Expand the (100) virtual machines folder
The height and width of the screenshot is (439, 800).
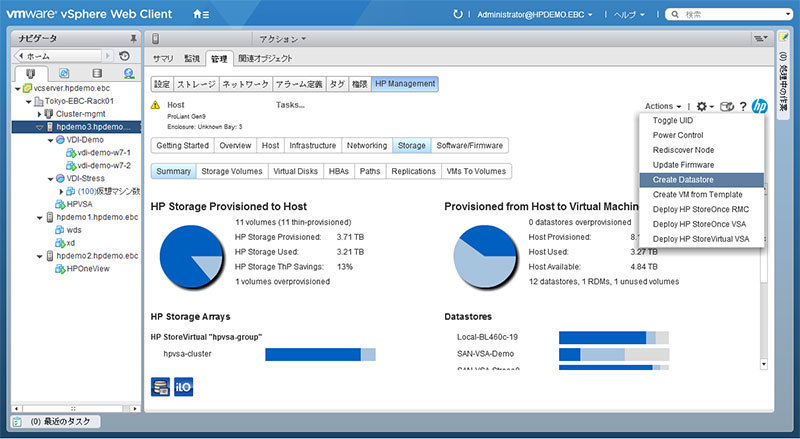(x=61, y=191)
